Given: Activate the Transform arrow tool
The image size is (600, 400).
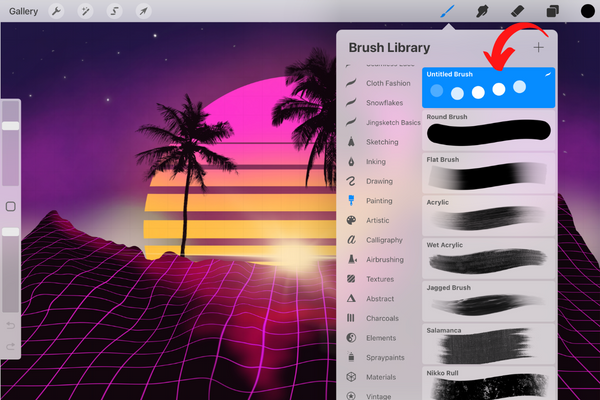Looking at the screenshot, I should [x=143, y=11].
